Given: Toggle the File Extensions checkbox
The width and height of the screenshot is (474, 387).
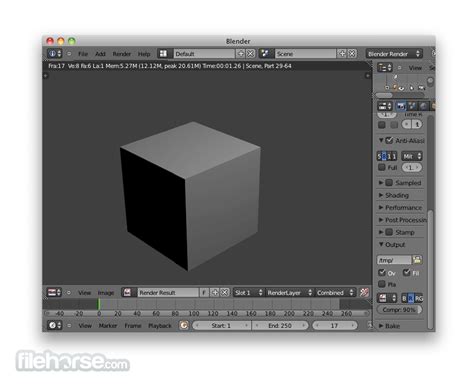Looking at the screenshot, I should 406,273.
